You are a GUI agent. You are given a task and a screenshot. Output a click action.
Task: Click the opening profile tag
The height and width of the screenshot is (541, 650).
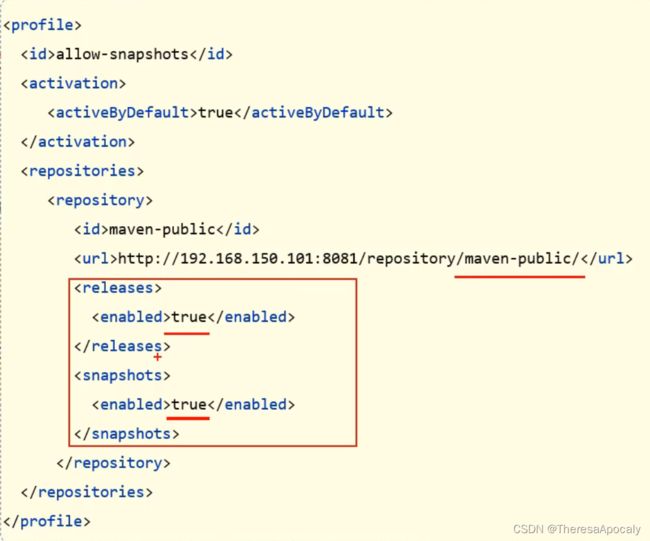click(42, 25)
